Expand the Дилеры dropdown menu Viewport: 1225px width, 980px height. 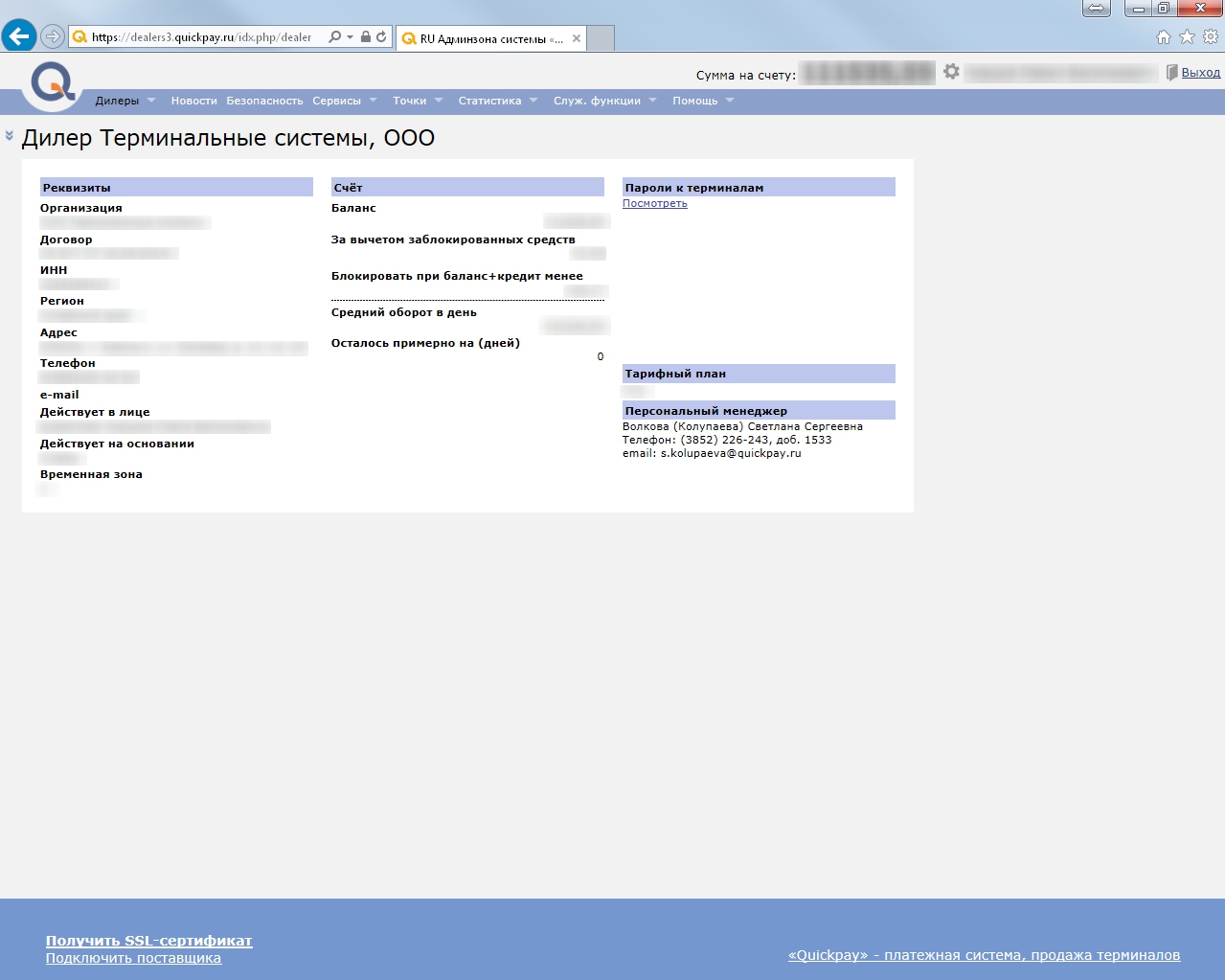pyautogui.click(x=125, y=101)
